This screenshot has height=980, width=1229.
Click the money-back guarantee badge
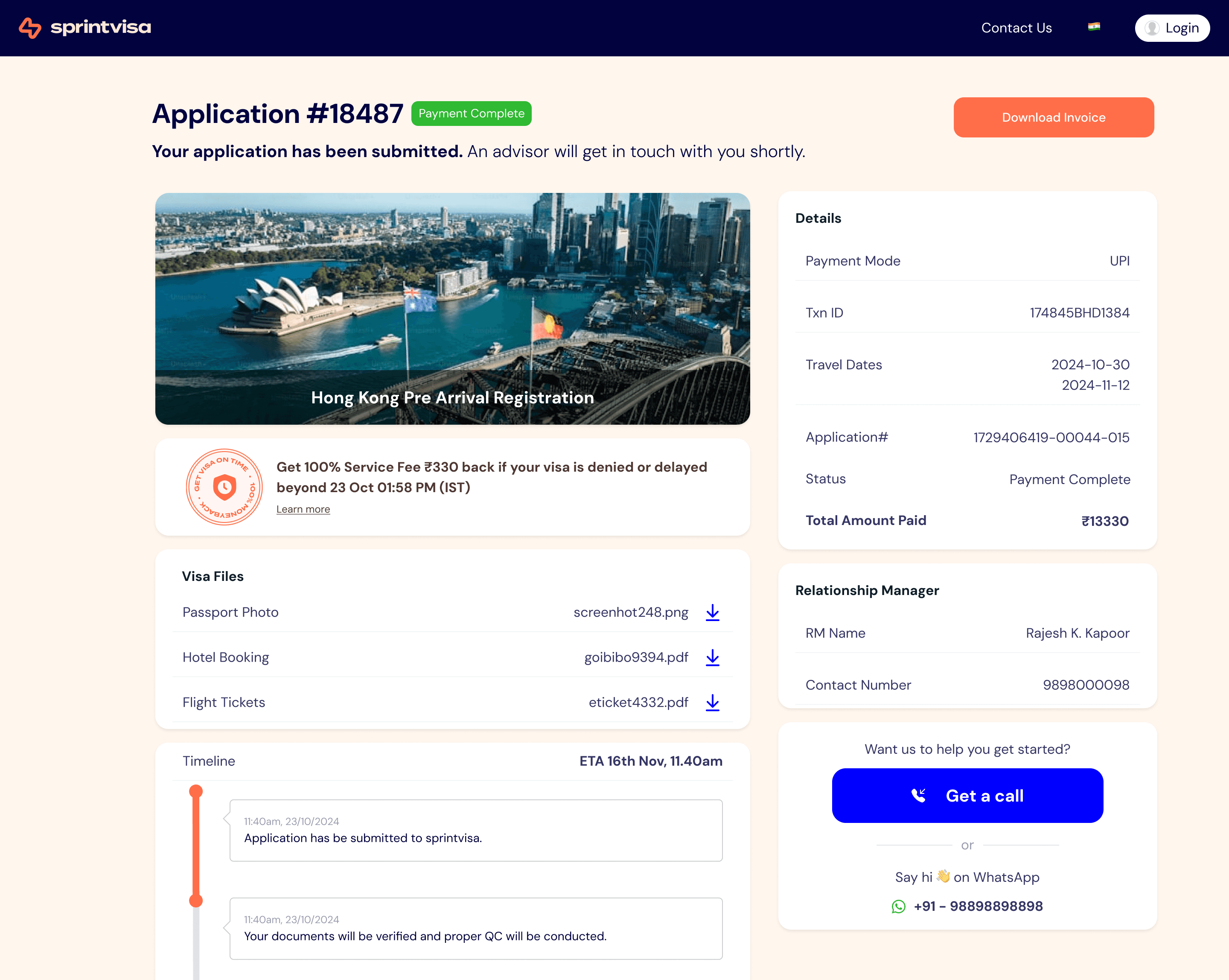click(x=224, y=487)
